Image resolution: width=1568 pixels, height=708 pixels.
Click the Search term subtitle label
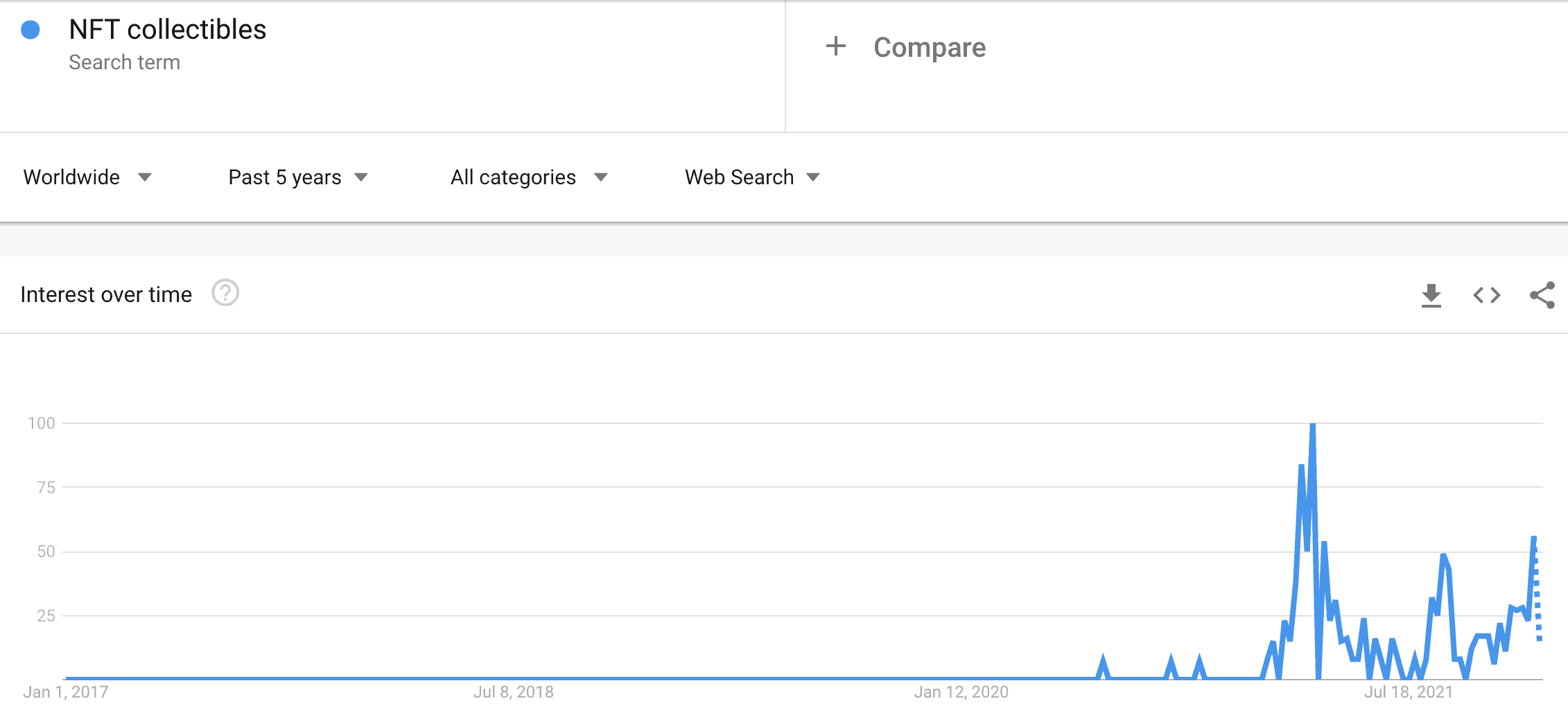[125, 62]
